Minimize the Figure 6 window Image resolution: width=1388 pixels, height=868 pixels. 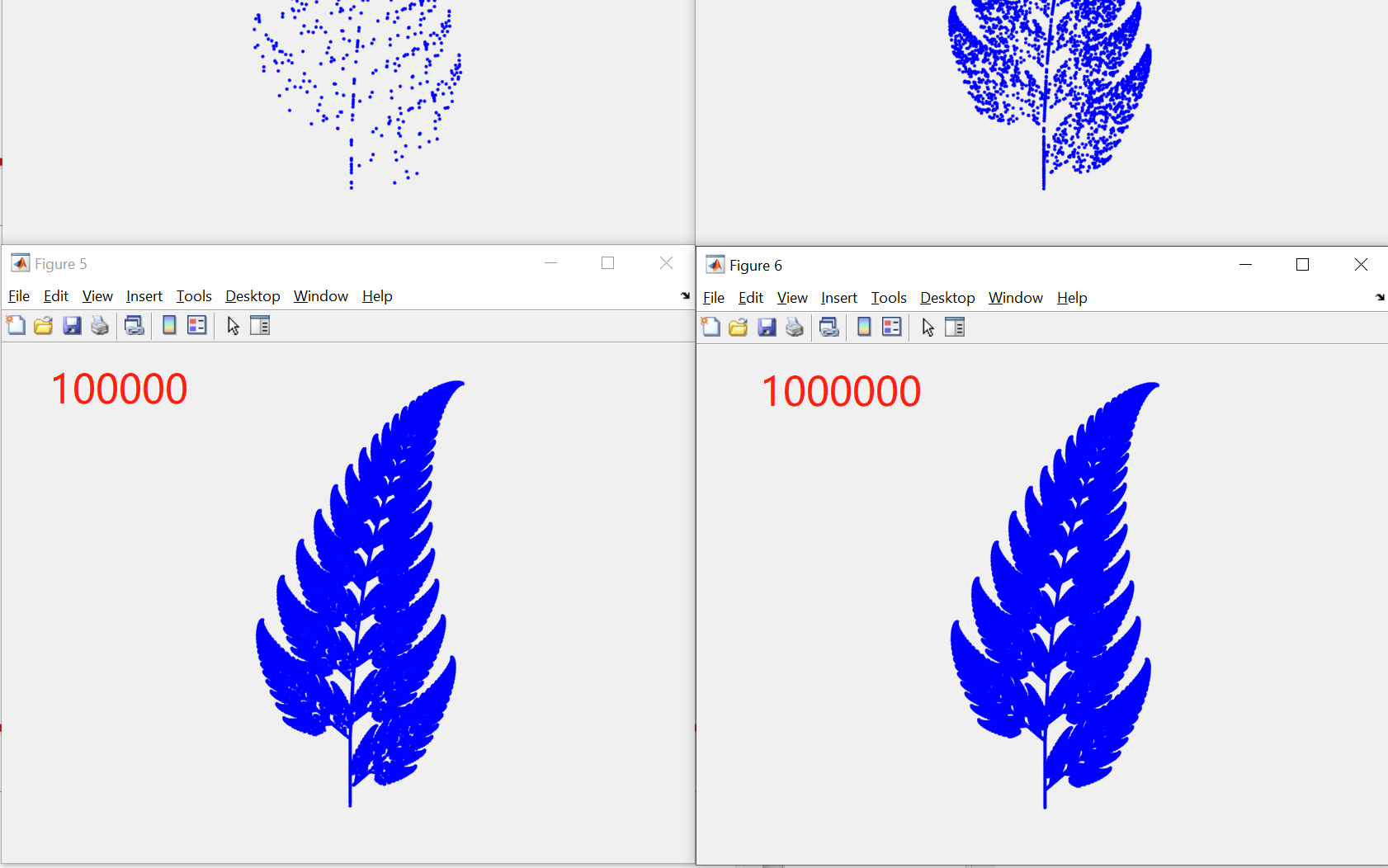[x=1246, y=265]
